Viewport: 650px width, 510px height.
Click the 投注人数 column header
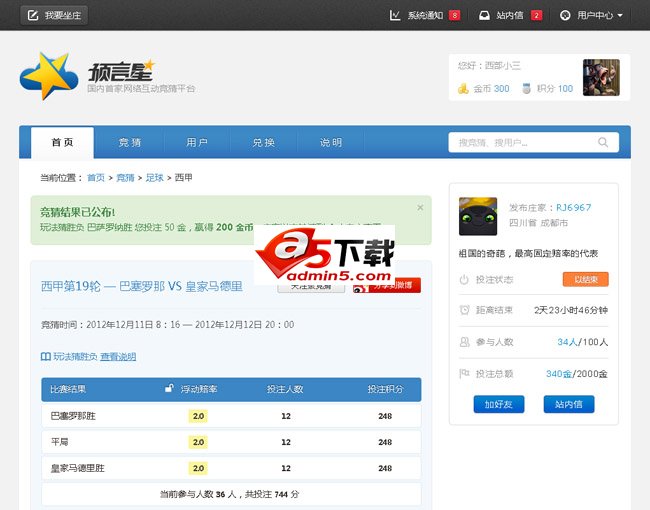tap(285, 389)
